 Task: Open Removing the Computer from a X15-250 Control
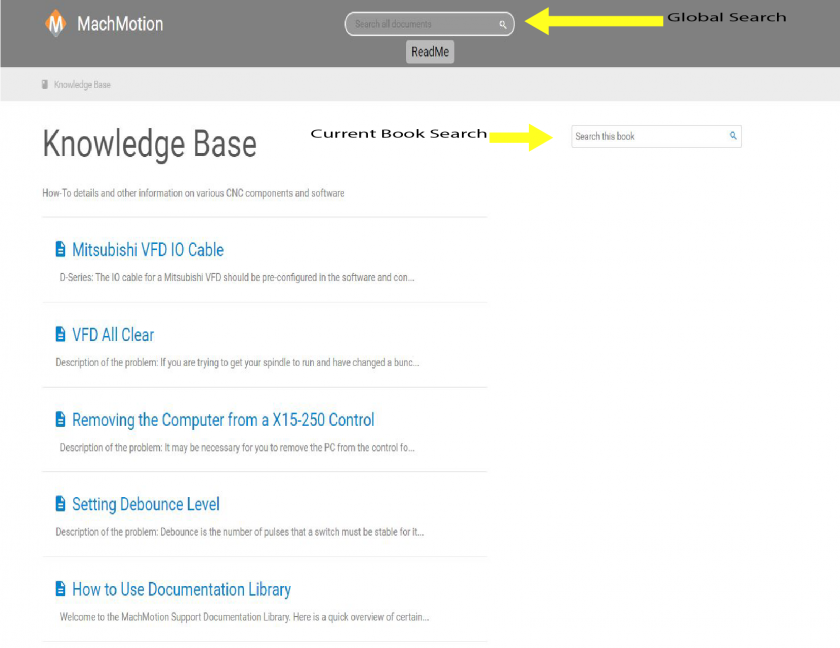click(x=223, y=420)
